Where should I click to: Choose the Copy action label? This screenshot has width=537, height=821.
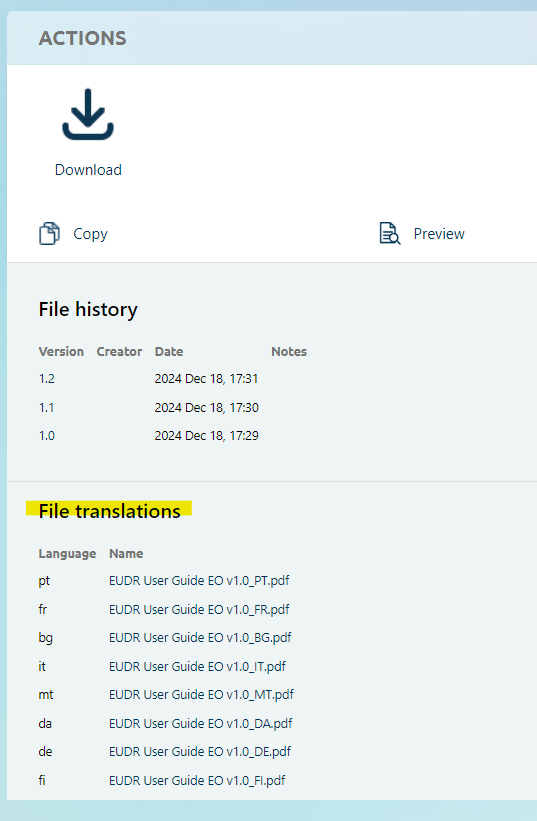coord(90,234)
